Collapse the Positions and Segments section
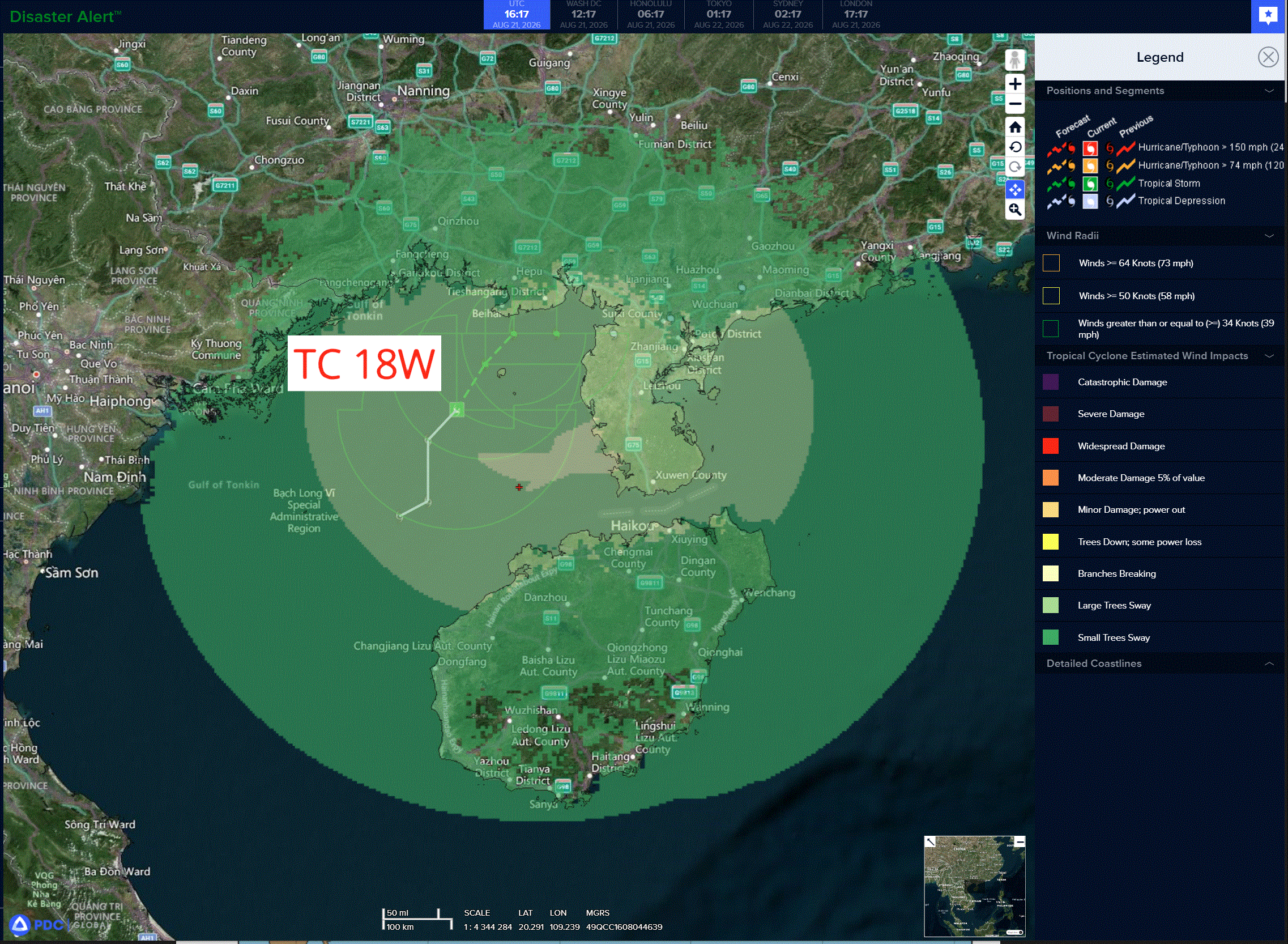 1269,91
